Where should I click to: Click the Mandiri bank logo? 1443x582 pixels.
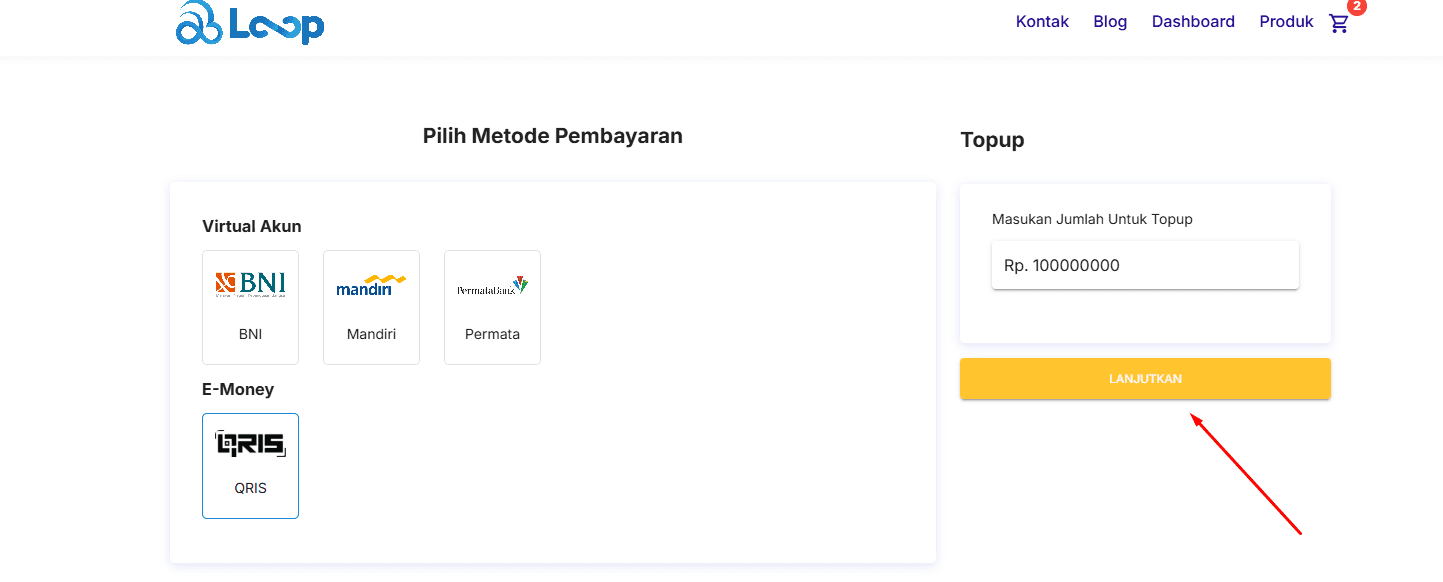pos(371,283)
